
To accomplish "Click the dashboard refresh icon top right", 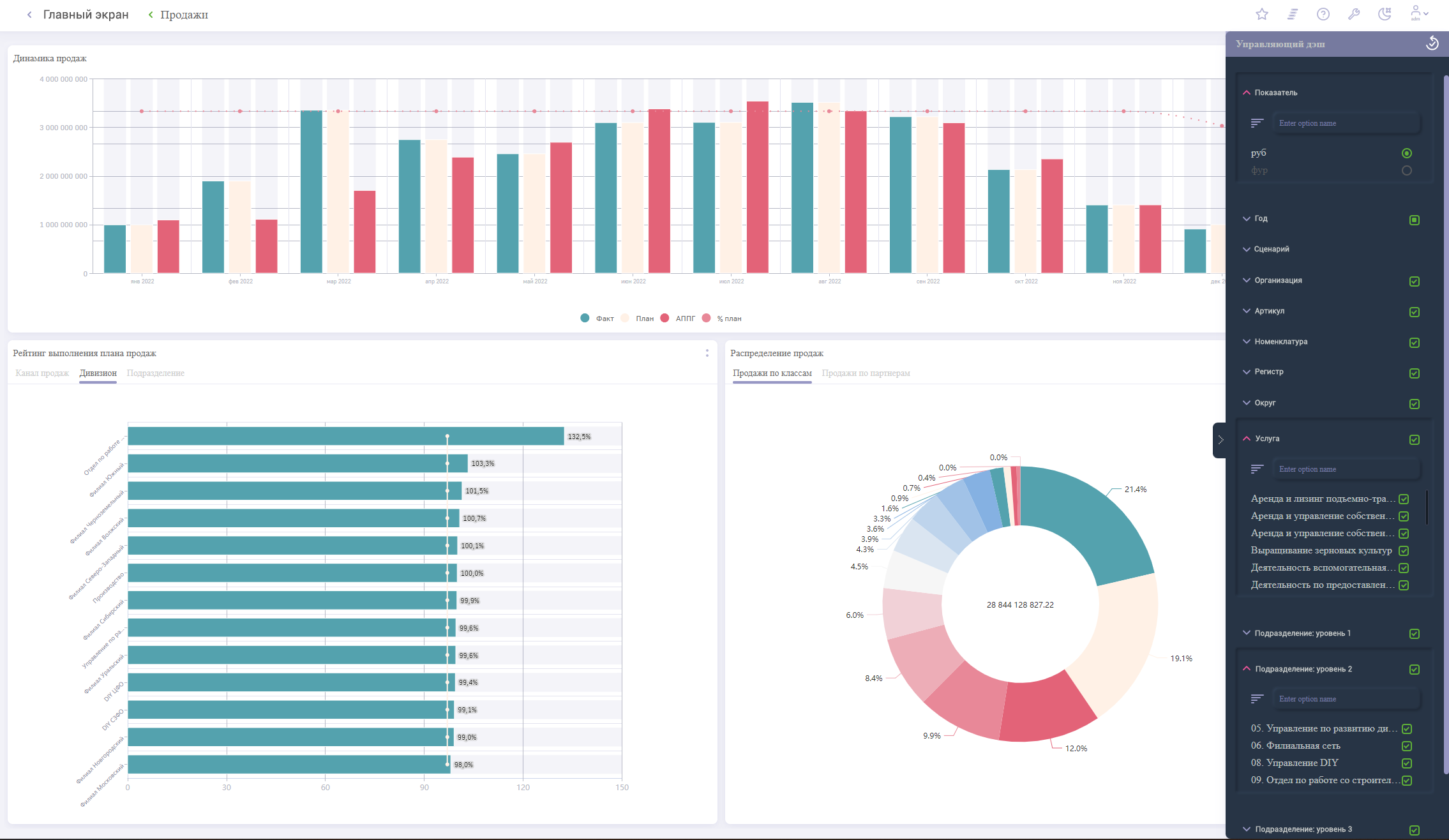I will tap(1432, 43).
